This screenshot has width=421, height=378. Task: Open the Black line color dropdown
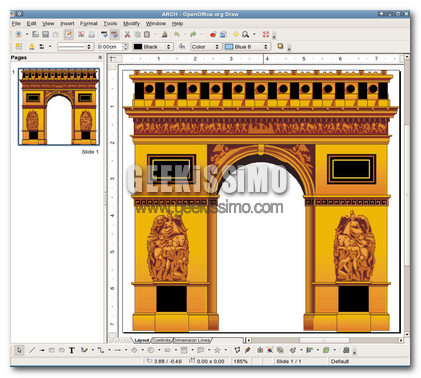[x=152, y=47]
